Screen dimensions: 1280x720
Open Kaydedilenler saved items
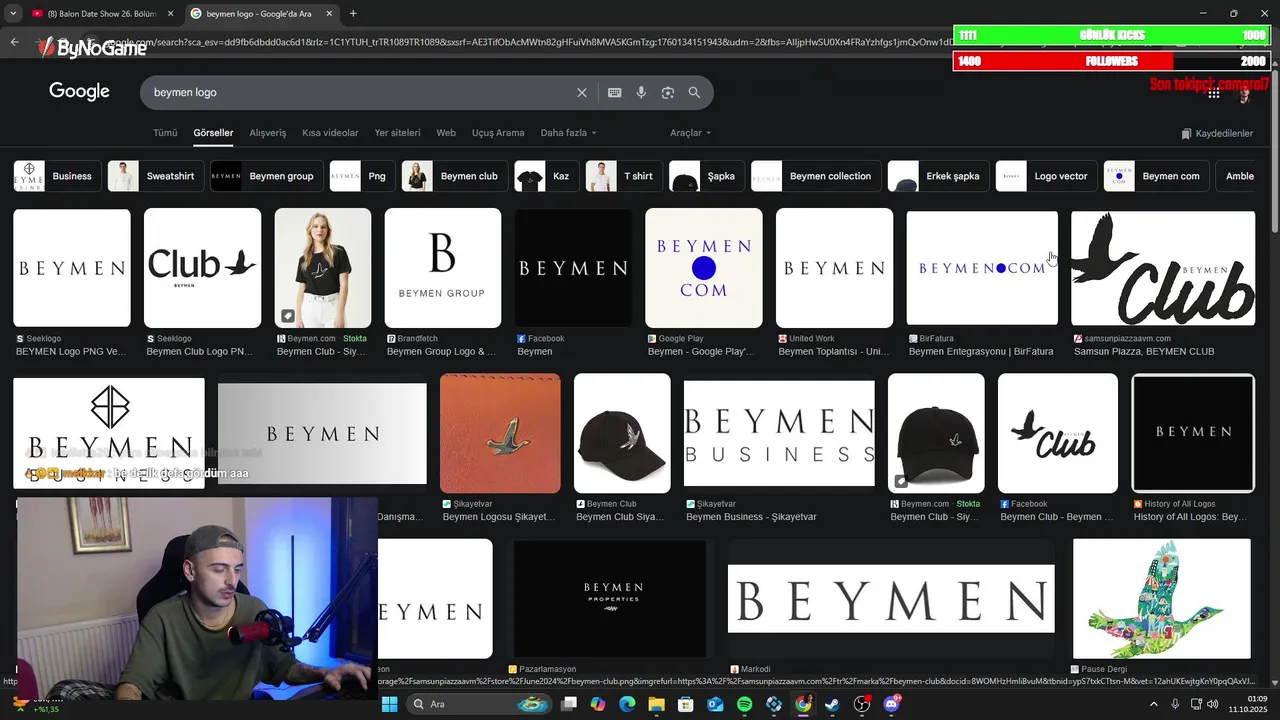coord(1217,133)
